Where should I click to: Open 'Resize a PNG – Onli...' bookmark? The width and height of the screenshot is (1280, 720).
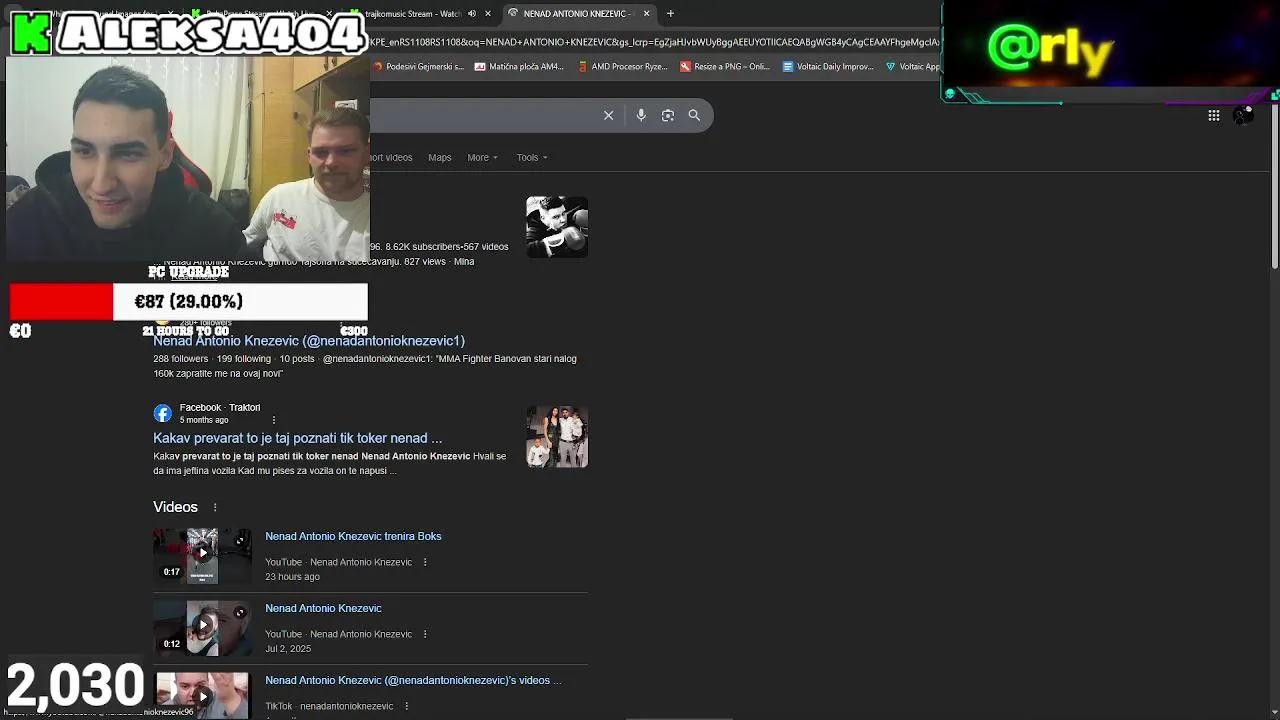click(x=725, y=67)
